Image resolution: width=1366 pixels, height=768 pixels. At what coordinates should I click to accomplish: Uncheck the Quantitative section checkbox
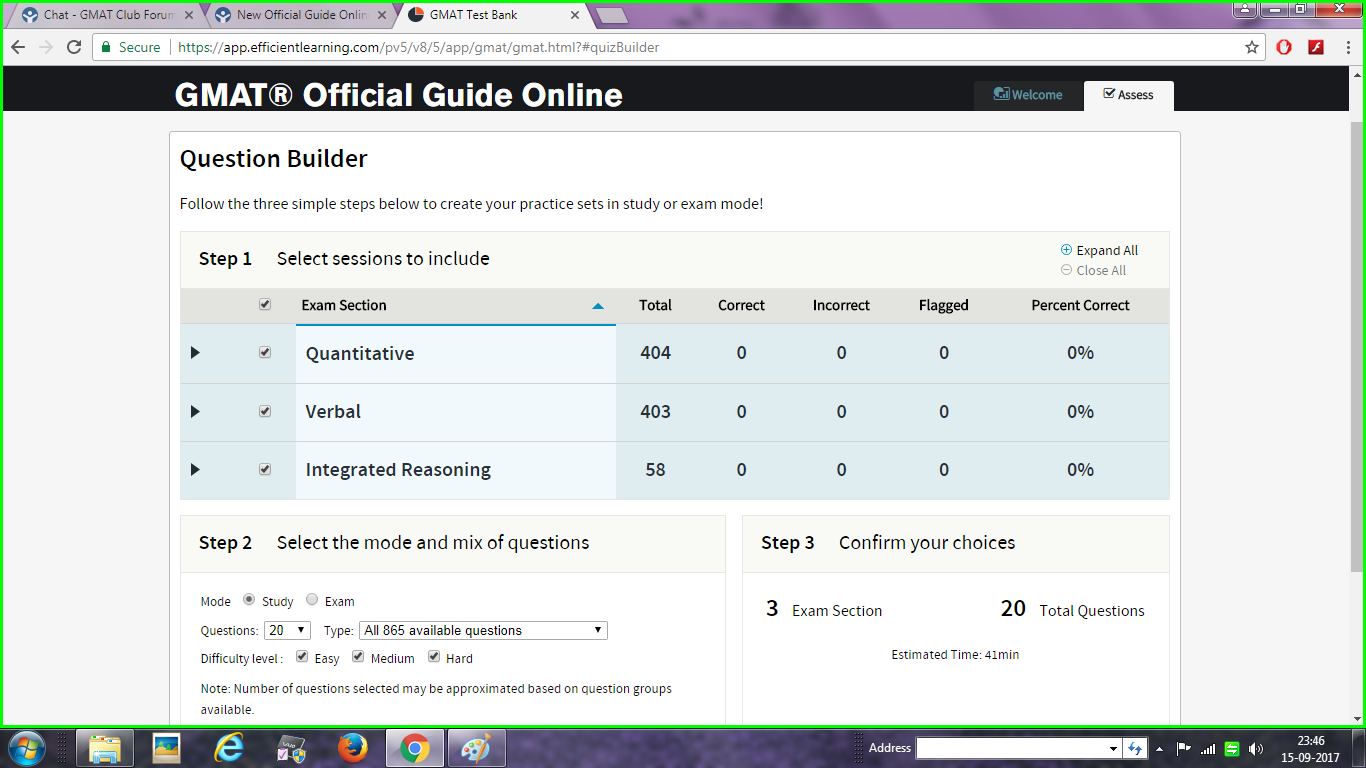click(x=265, y=353)
